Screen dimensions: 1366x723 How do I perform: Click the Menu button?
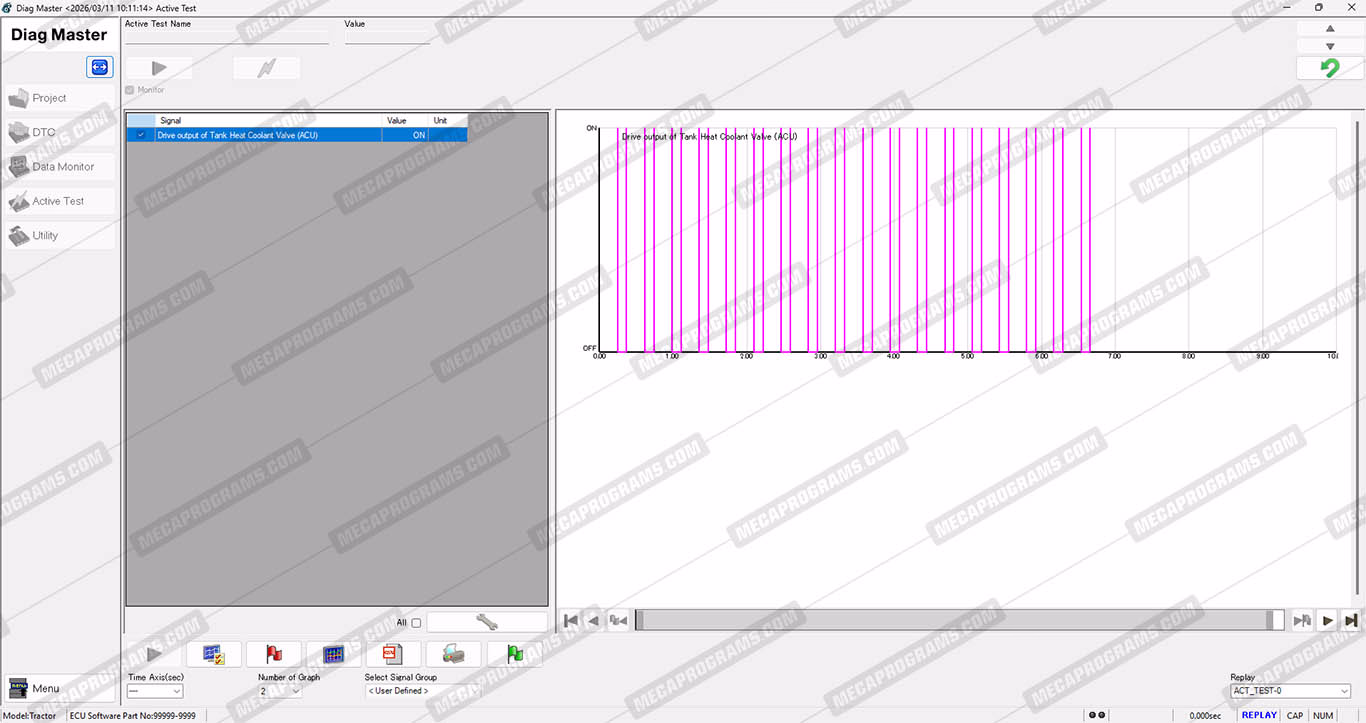59,688
